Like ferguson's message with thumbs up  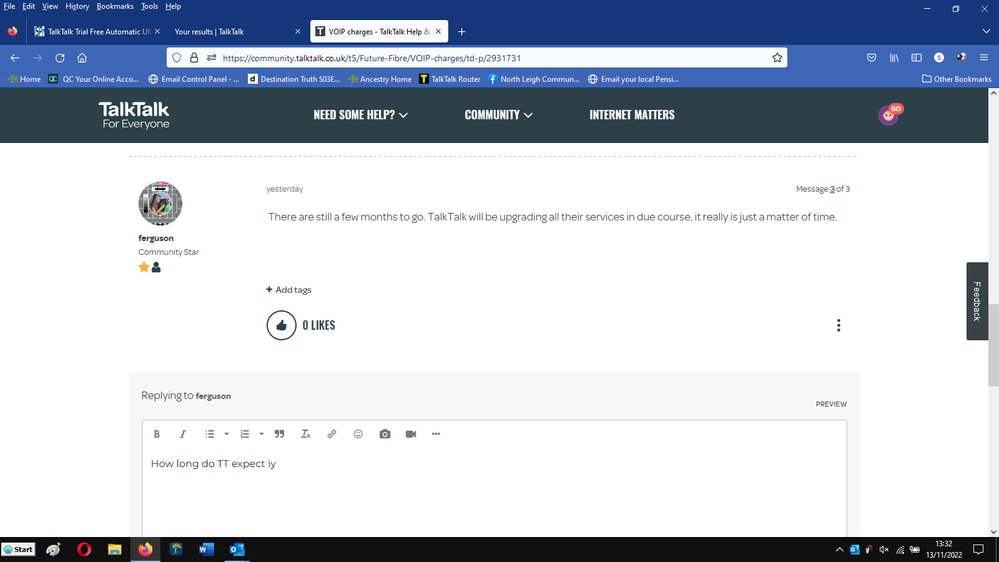pyautogui.click(x=281, y=326)
